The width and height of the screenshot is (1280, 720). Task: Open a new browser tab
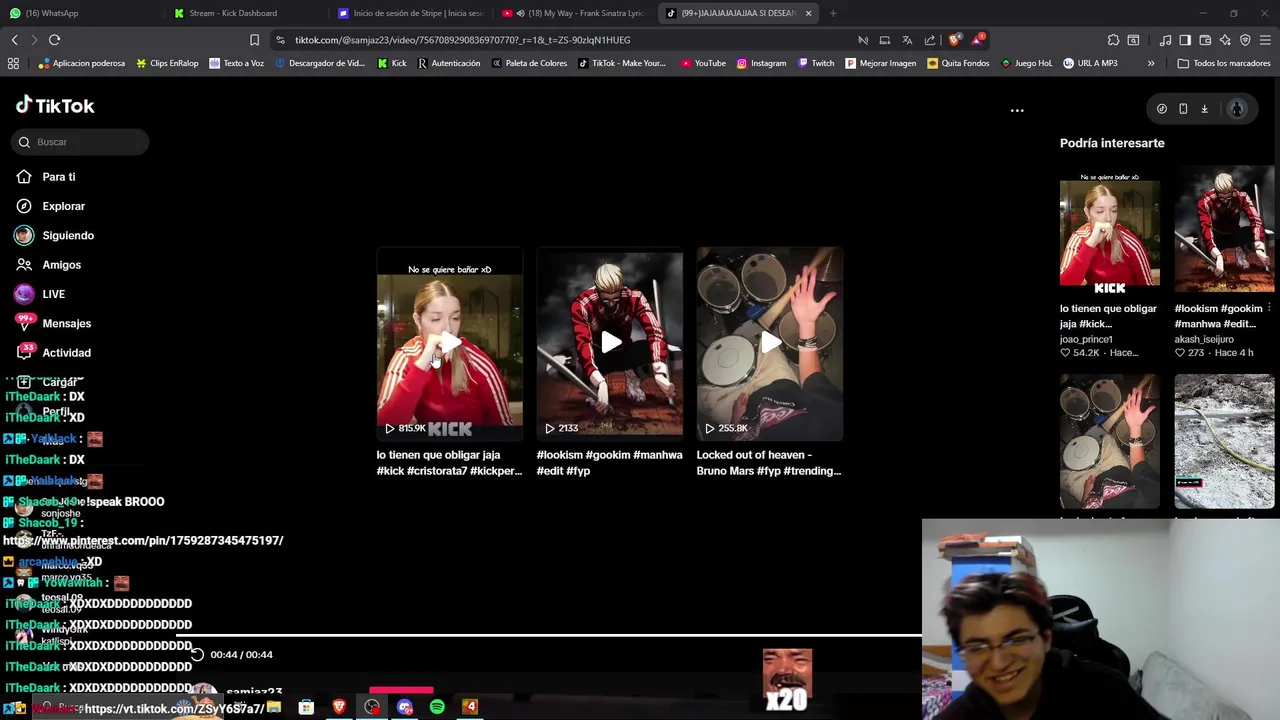pos(833,13)
